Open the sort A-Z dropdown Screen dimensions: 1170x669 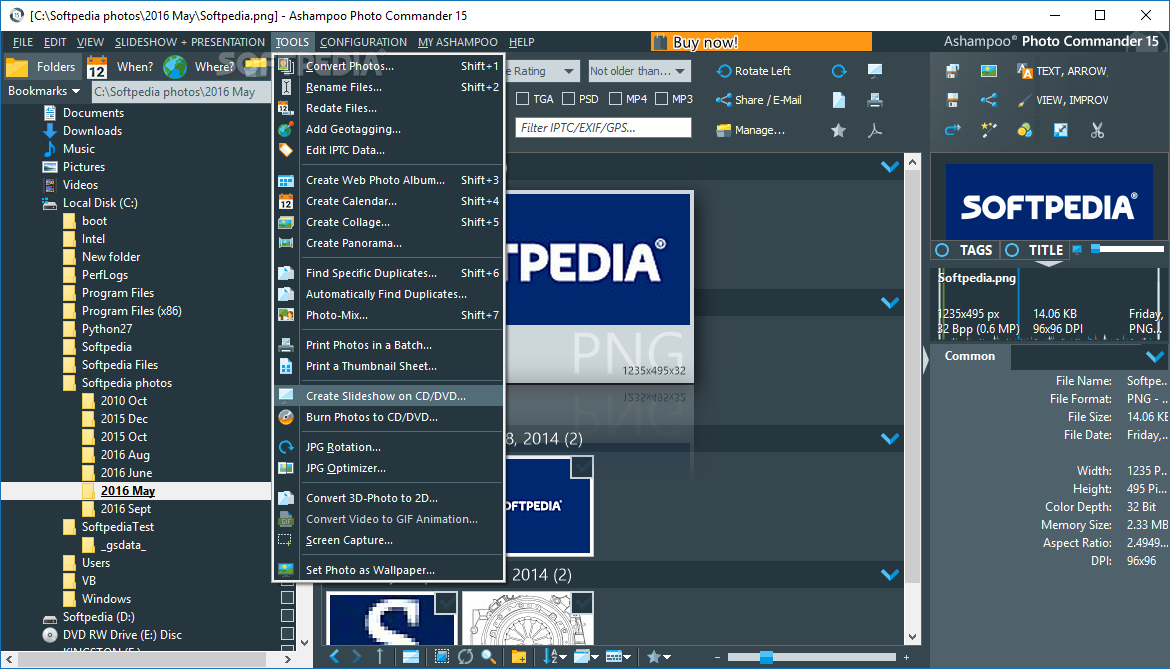pos(554,656)
